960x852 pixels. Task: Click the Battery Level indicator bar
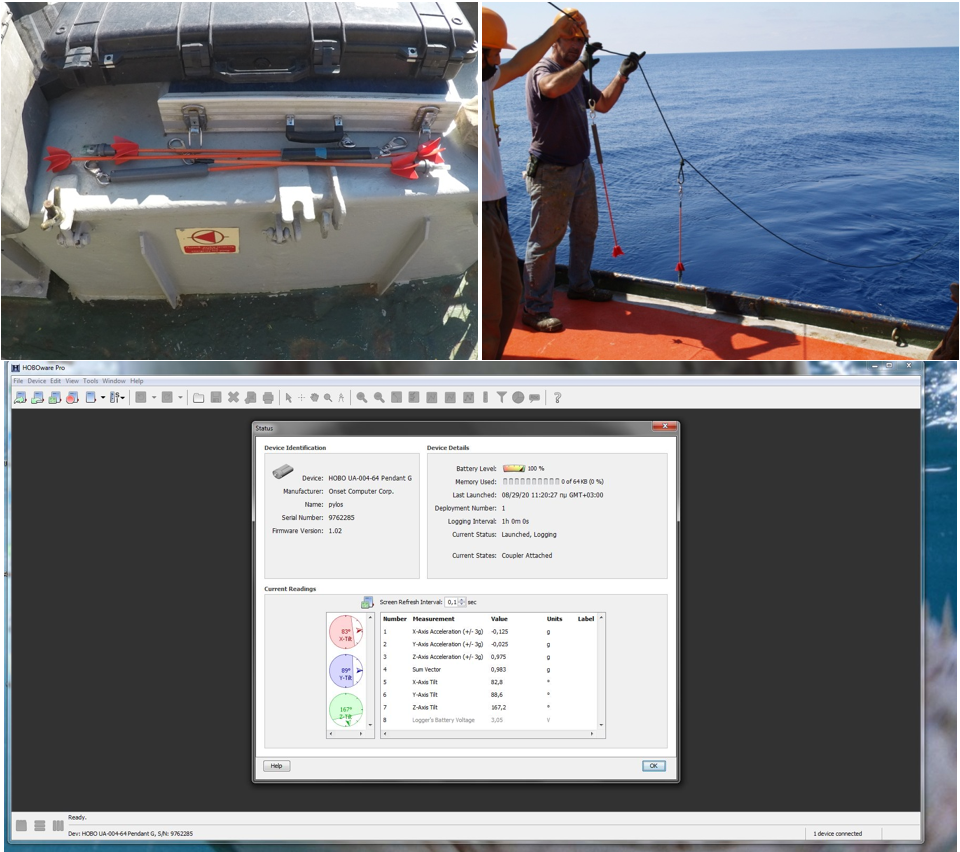pyautogui.click(x=514, y=468)
